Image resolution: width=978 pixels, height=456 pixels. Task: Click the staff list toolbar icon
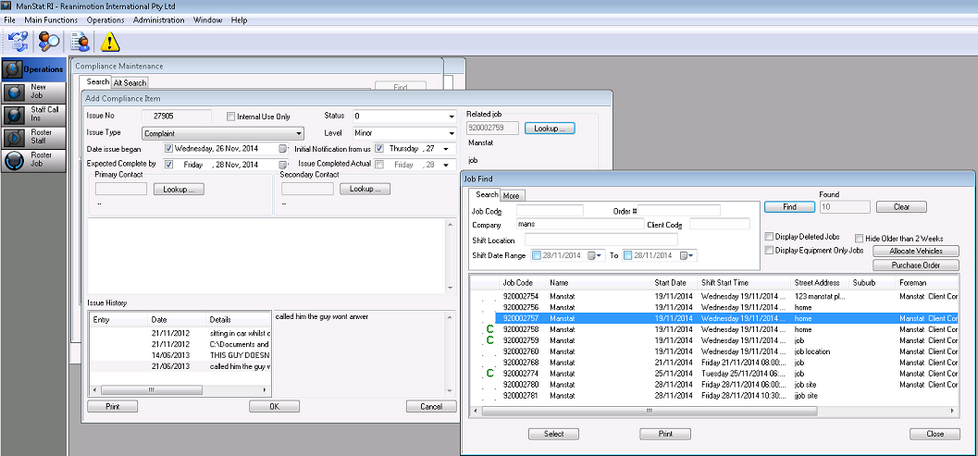(x=80, y=41)
